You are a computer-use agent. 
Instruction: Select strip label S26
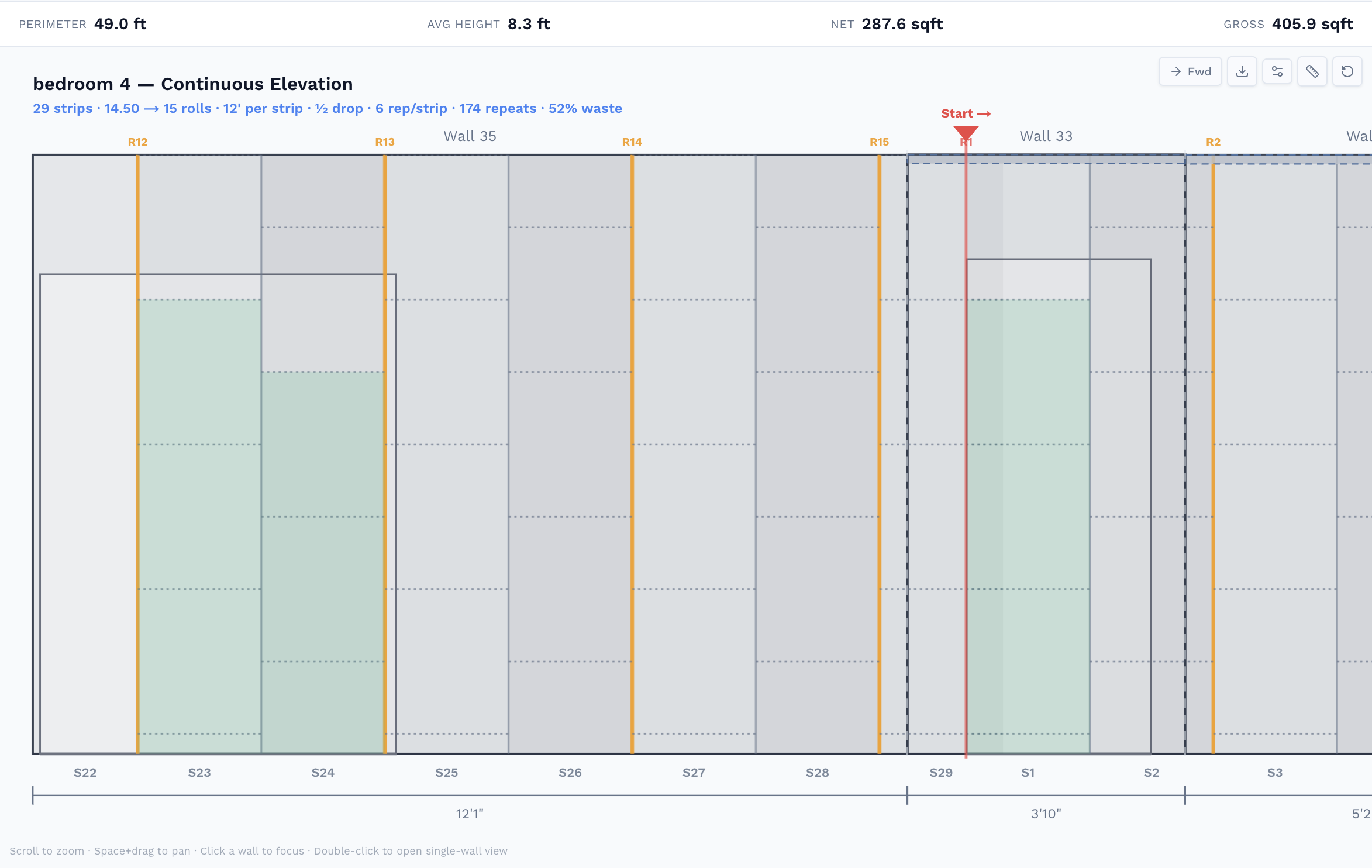(x=570, y=773)
